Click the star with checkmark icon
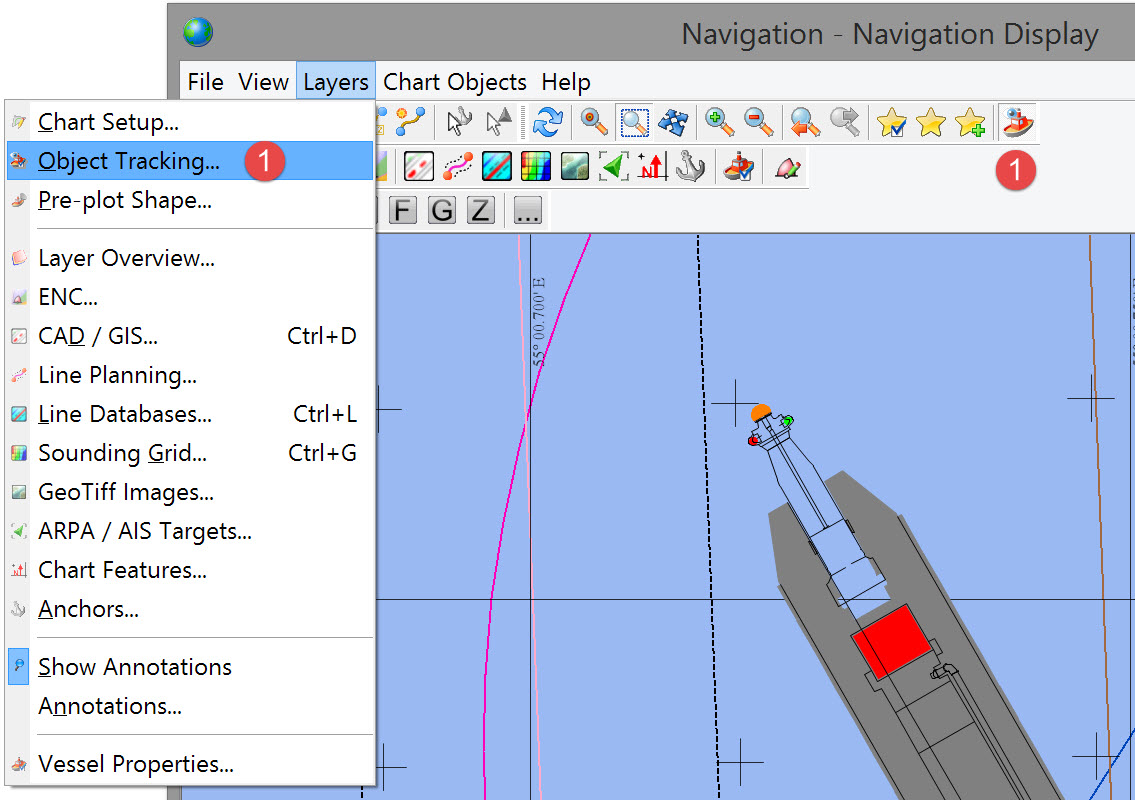 (x=891, y=122)
